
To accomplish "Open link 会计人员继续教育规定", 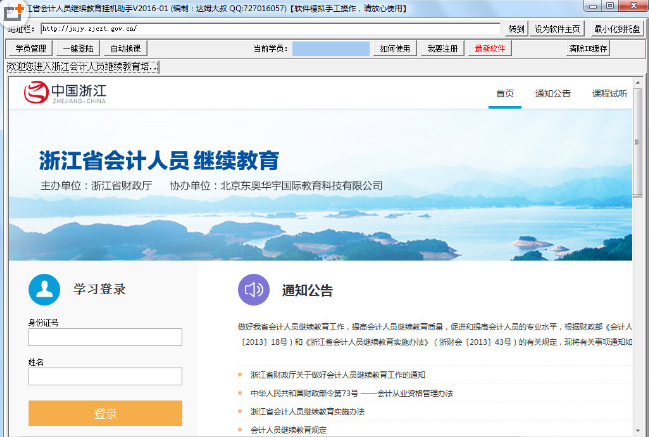I will [x=288, y=430].
